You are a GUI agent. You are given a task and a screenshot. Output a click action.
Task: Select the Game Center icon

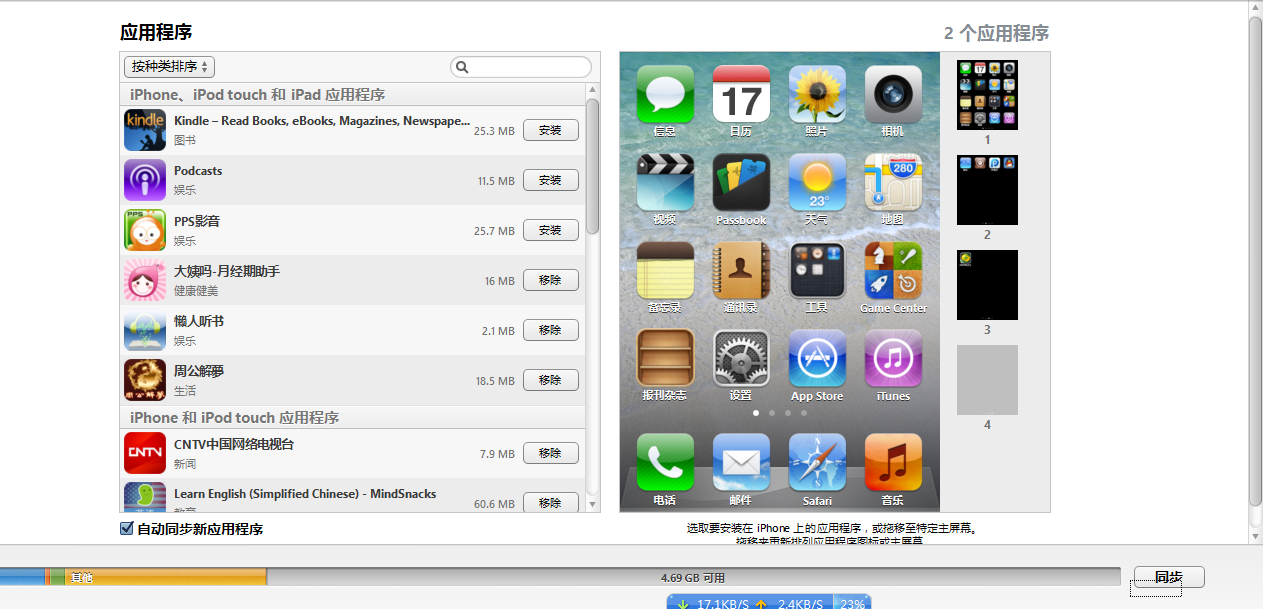click(x=893, y=270)
